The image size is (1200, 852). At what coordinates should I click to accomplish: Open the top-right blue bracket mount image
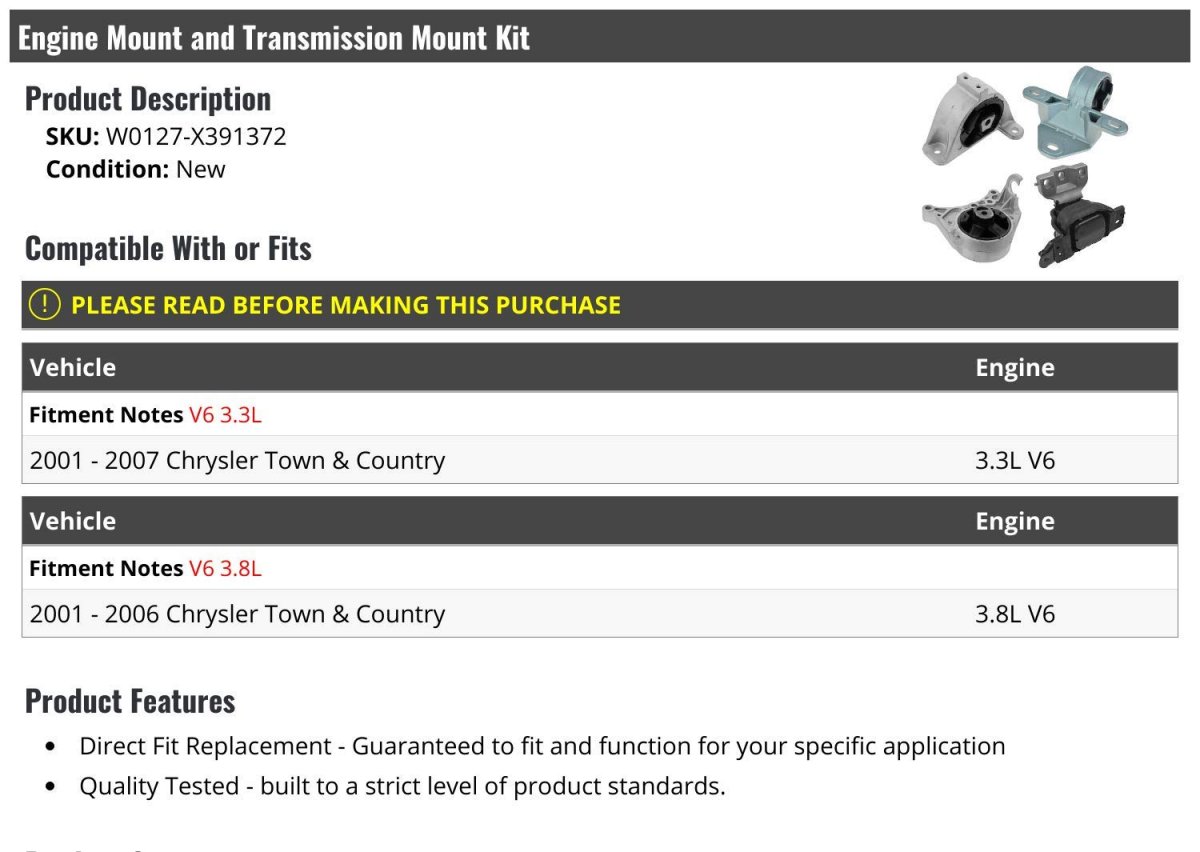pos(1078,111)
